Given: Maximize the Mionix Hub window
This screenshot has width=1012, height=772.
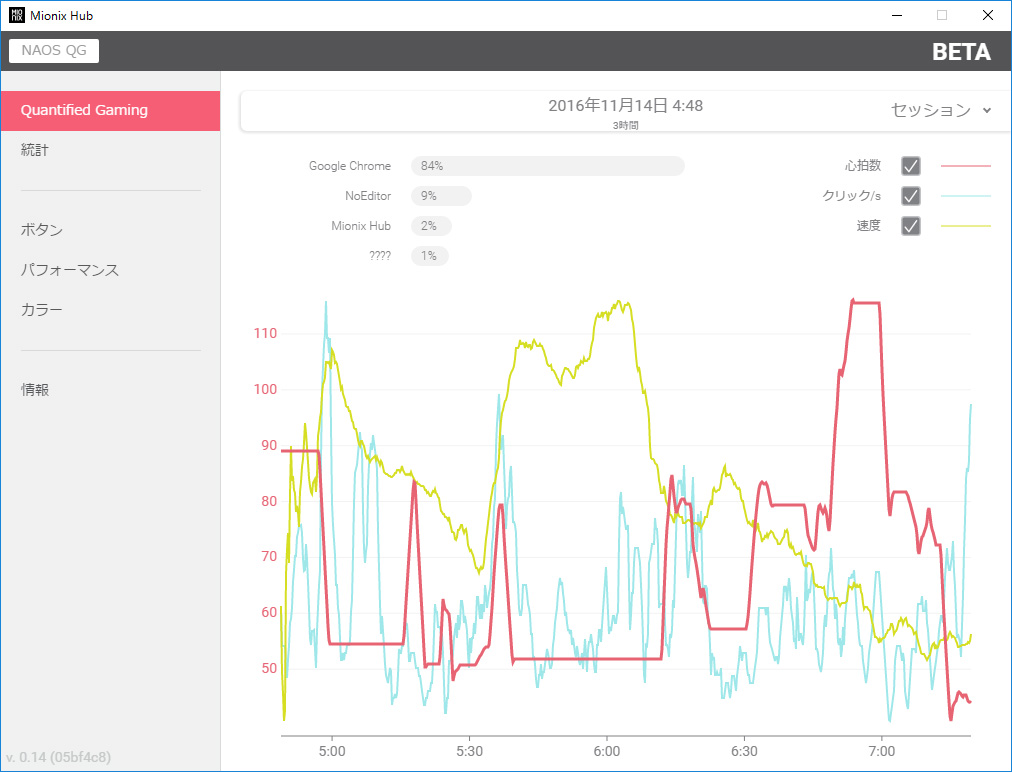Looking at the screenshot, I should tap(942, 15).
